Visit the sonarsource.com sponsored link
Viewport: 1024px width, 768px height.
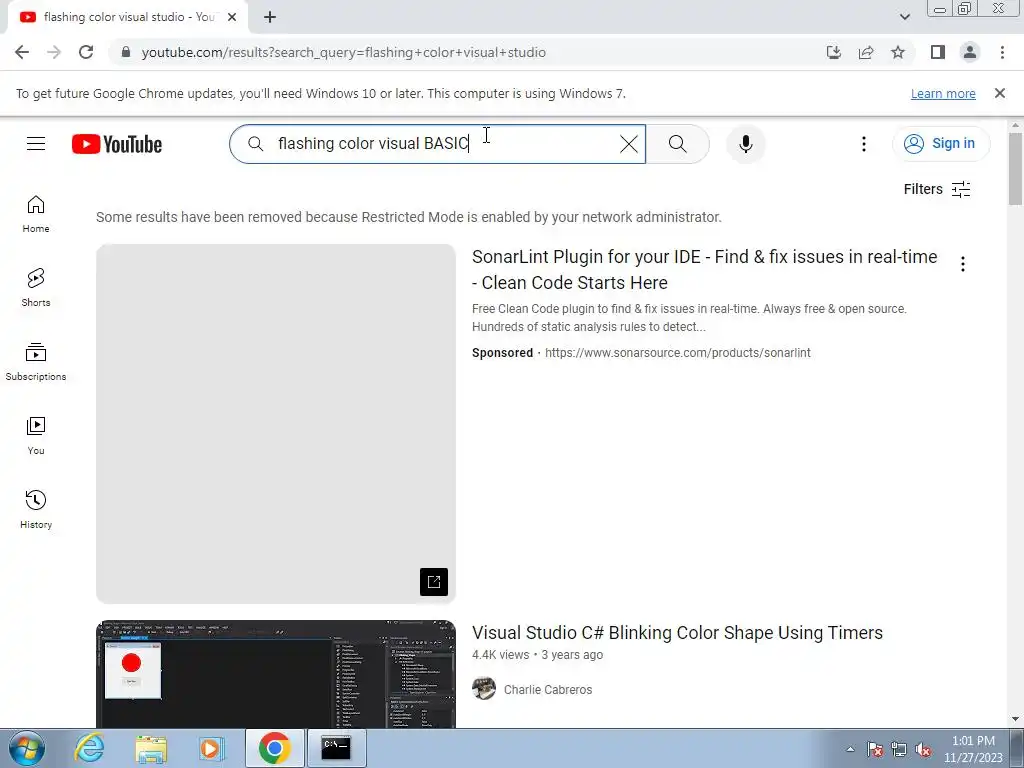678,353
